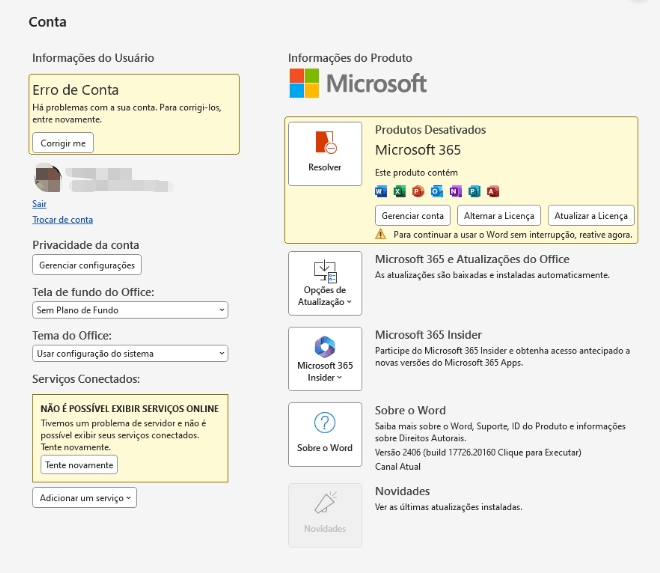Click the Novidades megaphone button
660x573 pixels.
[325, 515]
